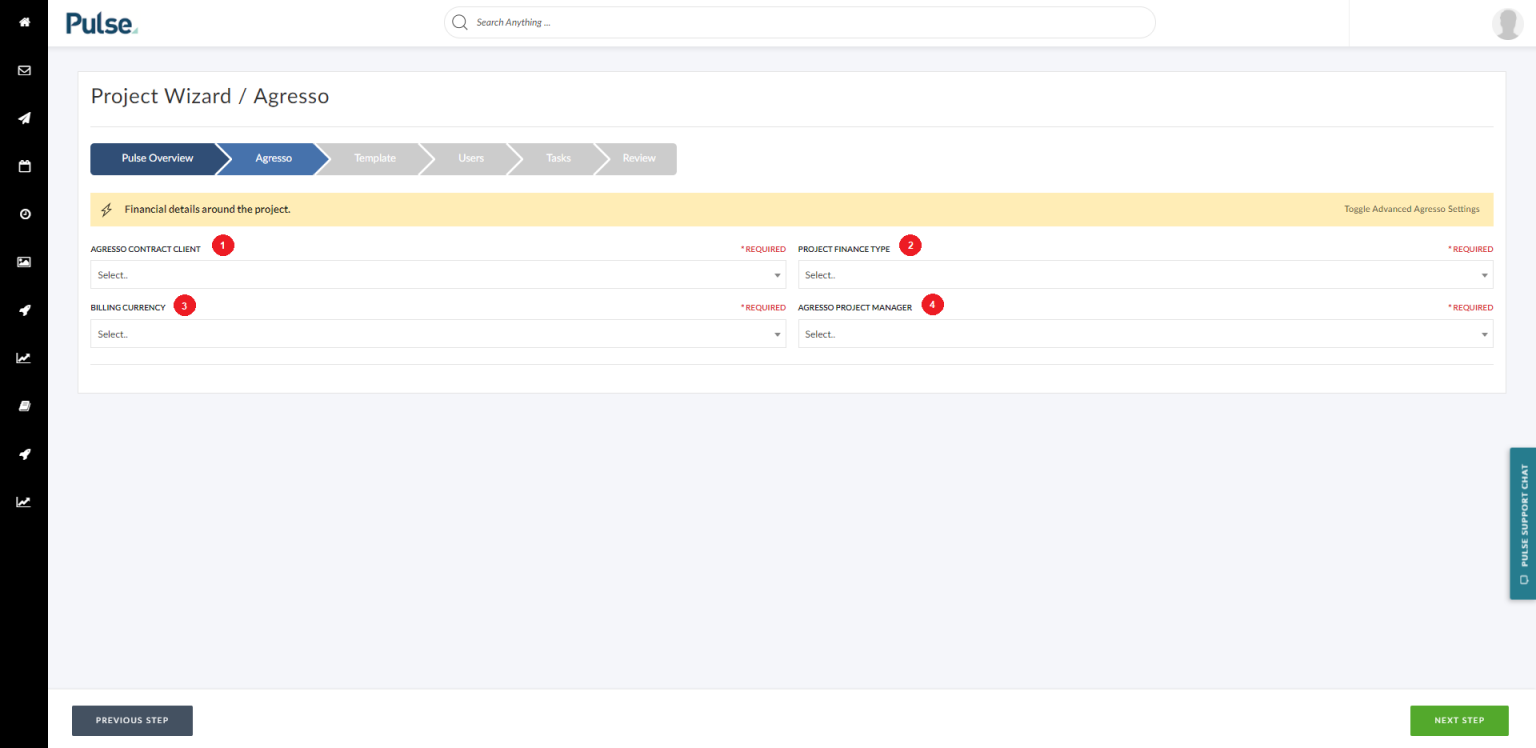The height and width of the screenshot is (748, 1536).
Task: Open the chart analytics sidebar icon
Action: coord(23,357)
